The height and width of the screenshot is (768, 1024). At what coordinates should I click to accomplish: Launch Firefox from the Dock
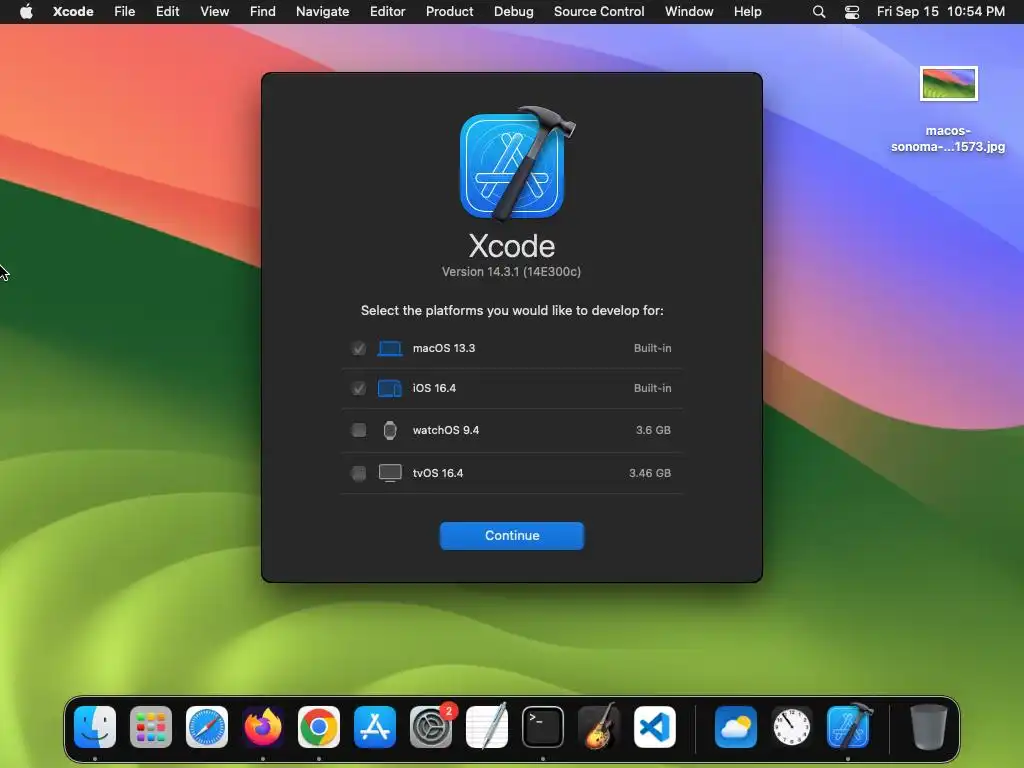click(263, 727)
